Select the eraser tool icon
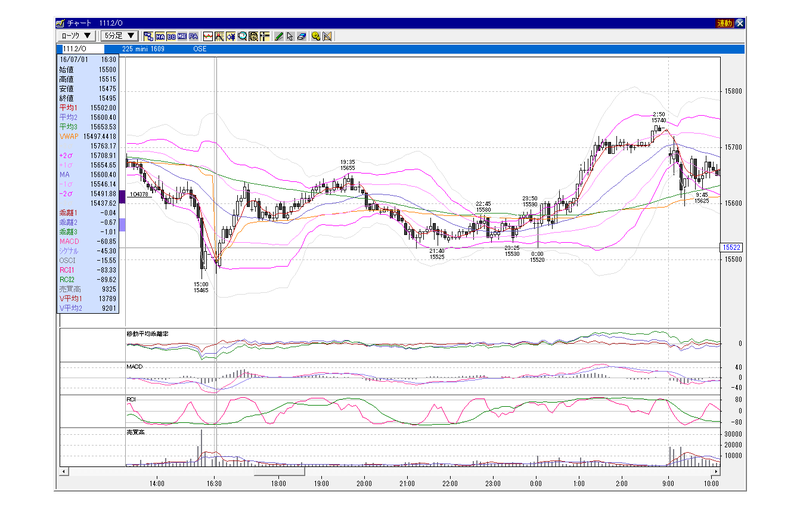This screenshot has width=800, height=507. 302,36
